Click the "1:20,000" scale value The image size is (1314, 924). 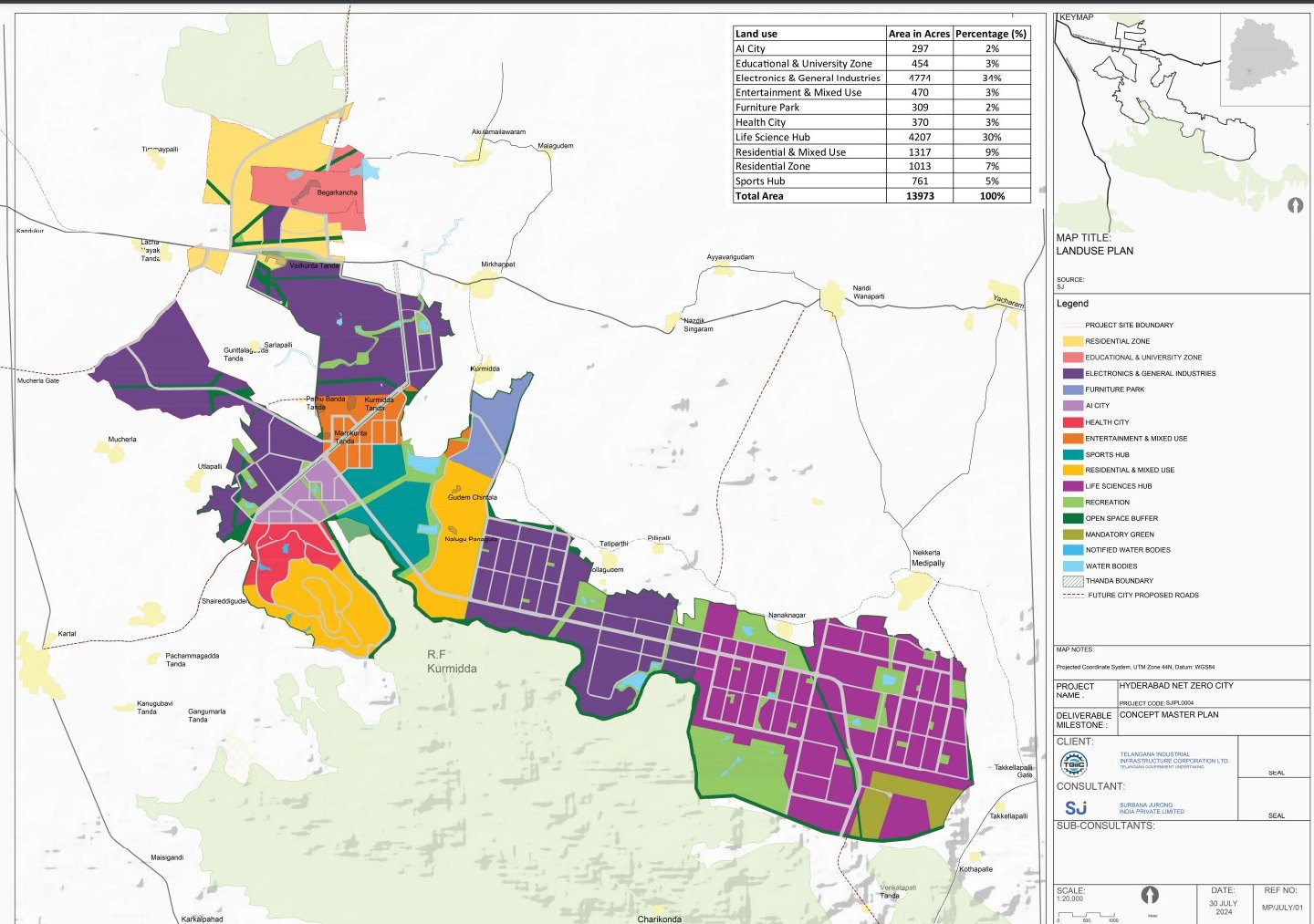(x=1070, y=898)
